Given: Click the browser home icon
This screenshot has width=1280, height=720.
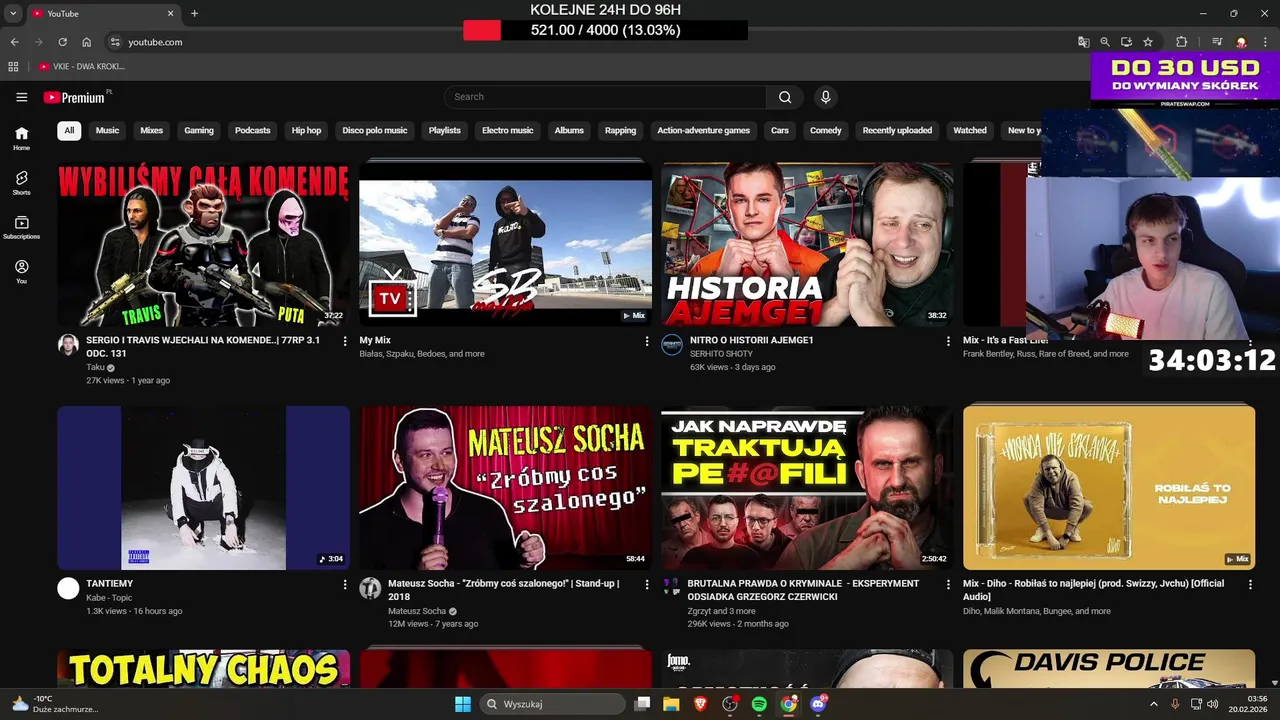Looking at the screenshot, I should (x=87, y=42).
